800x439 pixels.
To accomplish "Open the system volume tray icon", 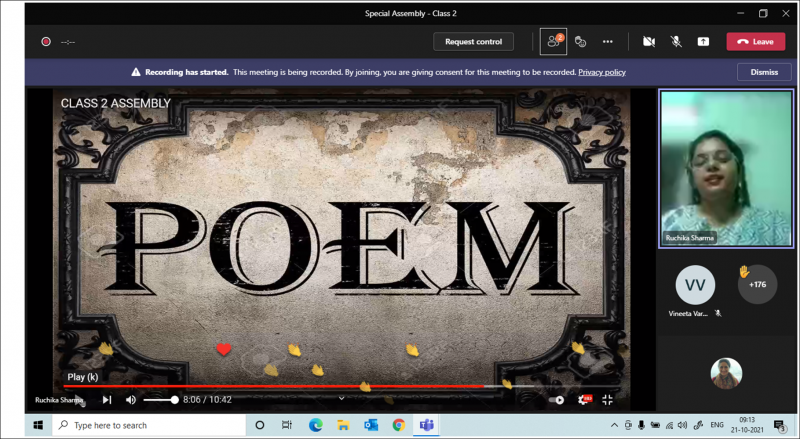I will tap(683, 425).
